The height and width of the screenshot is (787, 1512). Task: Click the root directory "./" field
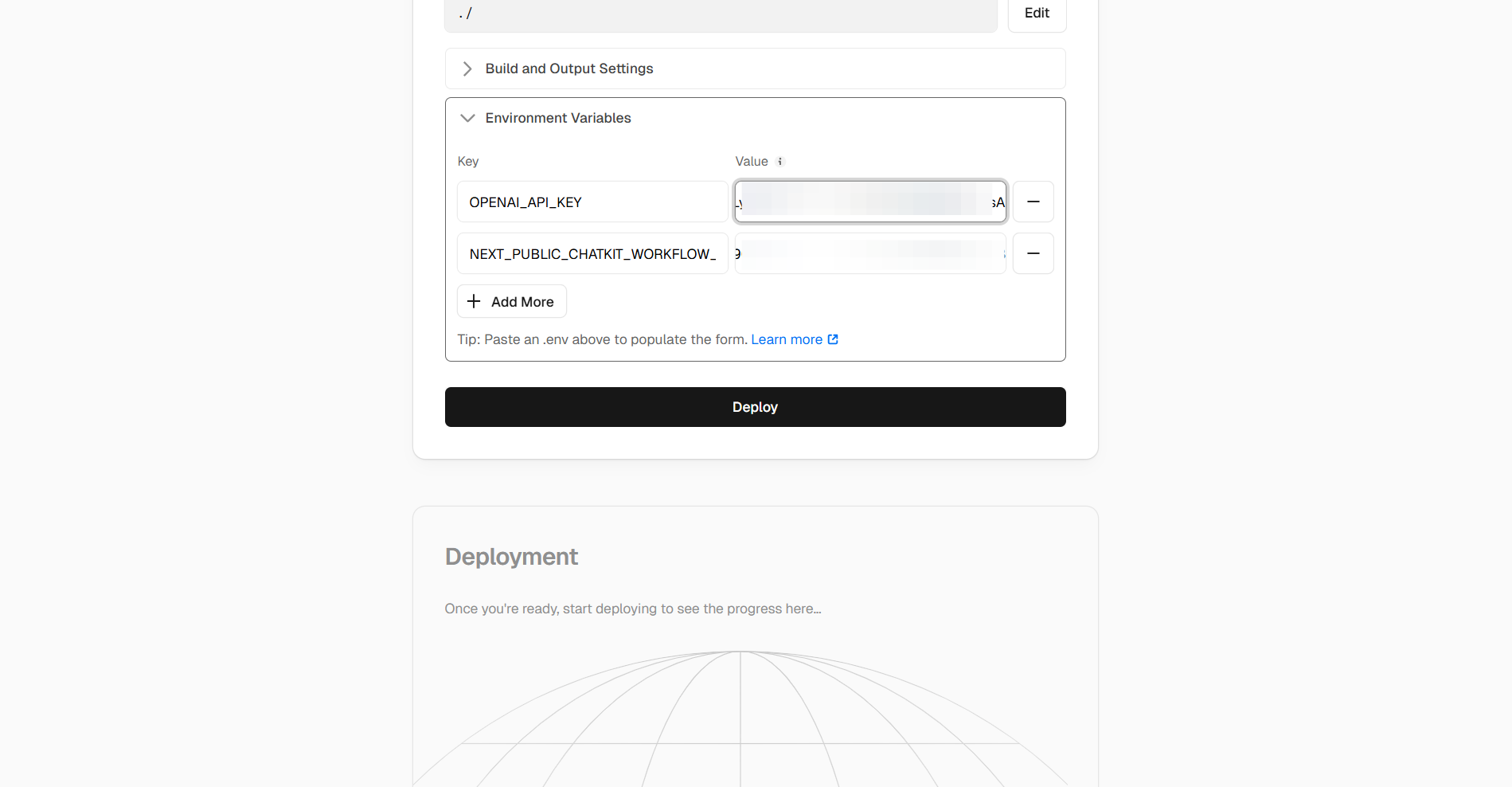[720, 14]
